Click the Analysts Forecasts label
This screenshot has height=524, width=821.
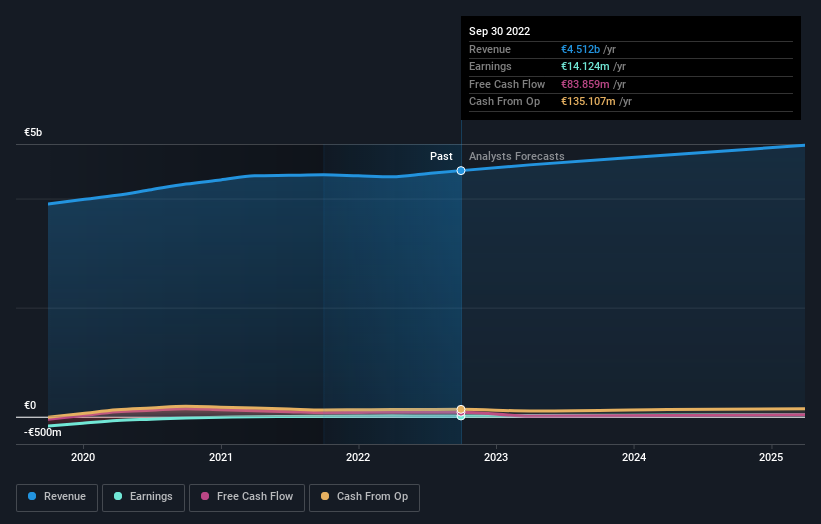pos(516,156)
